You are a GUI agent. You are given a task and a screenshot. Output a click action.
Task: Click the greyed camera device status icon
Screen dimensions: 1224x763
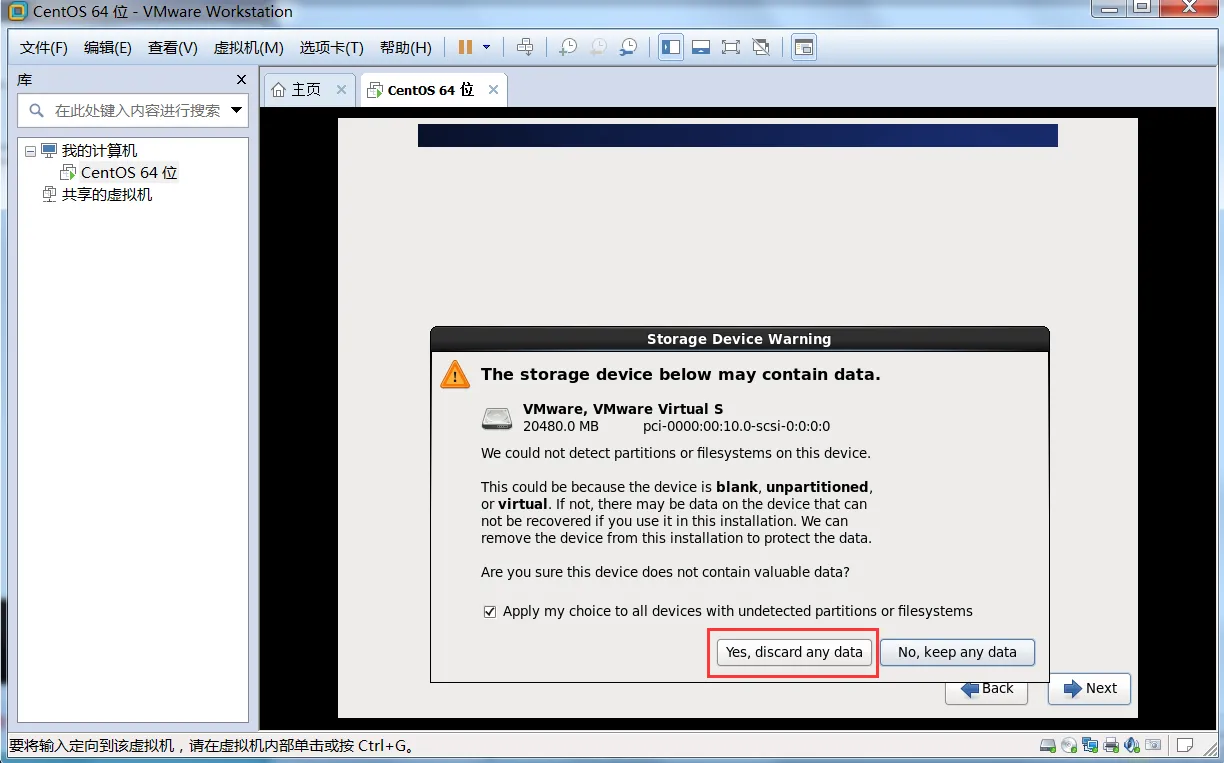[x=1153, y=745]
